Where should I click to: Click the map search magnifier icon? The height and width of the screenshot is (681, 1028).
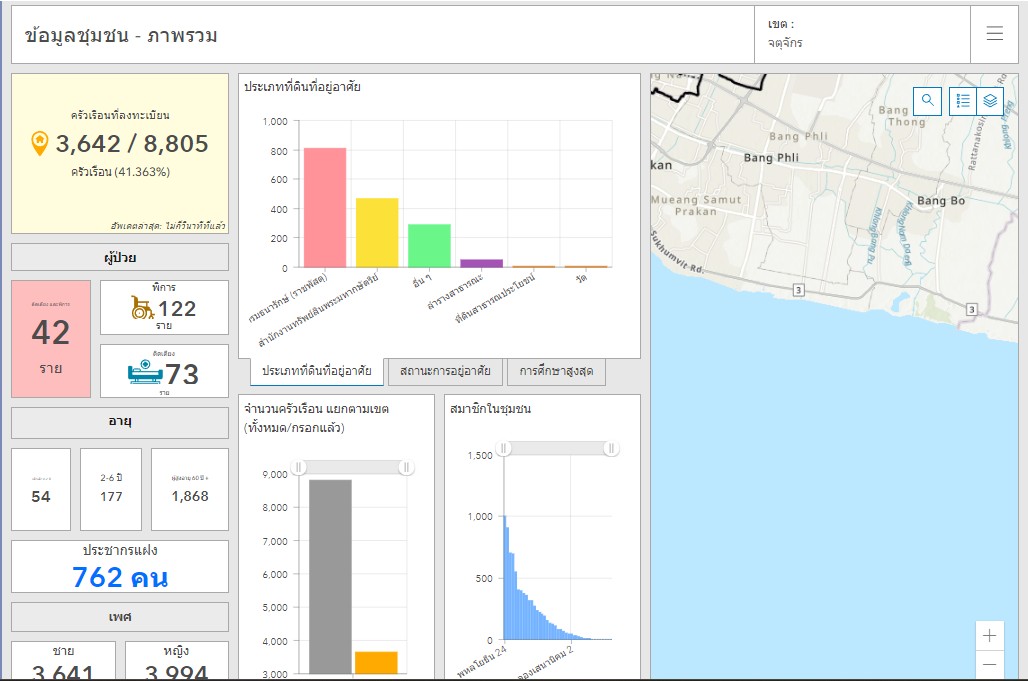(x=928, y=100)
